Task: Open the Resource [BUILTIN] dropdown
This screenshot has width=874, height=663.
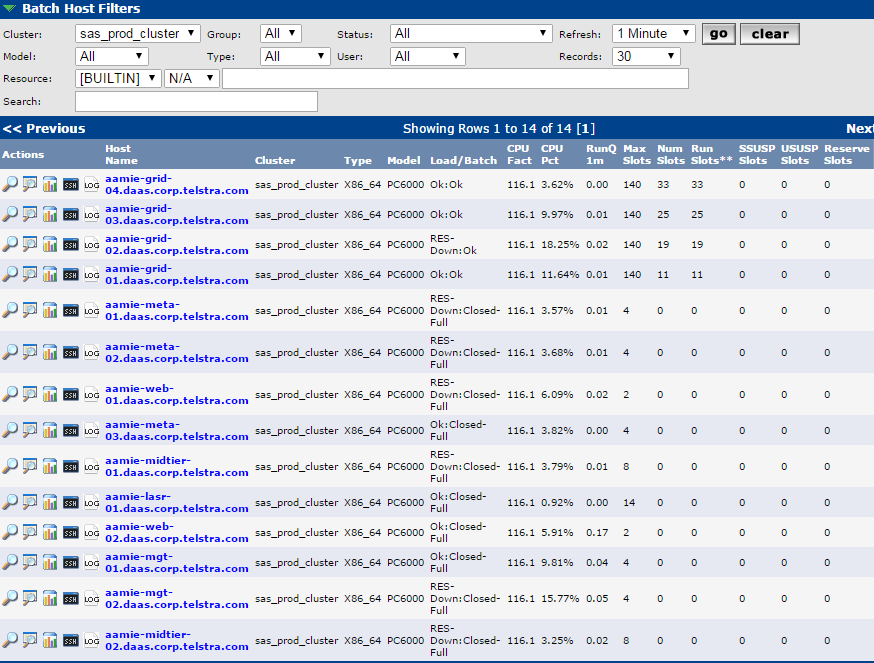Action: click(118, 78)
